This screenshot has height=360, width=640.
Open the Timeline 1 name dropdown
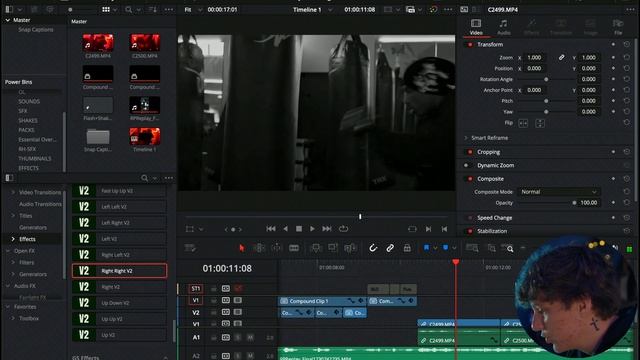[x=312, y=9]
